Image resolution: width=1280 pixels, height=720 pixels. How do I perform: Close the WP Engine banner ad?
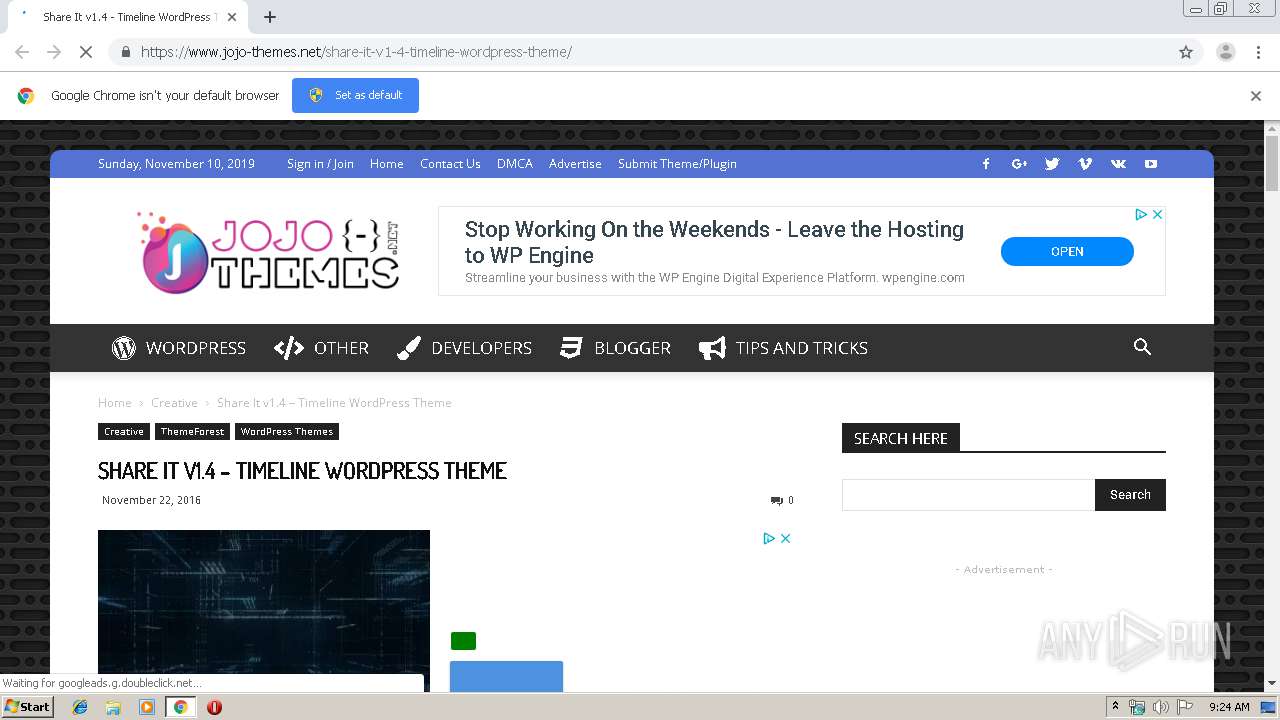pyautogui.click(x=1158, y=214)
